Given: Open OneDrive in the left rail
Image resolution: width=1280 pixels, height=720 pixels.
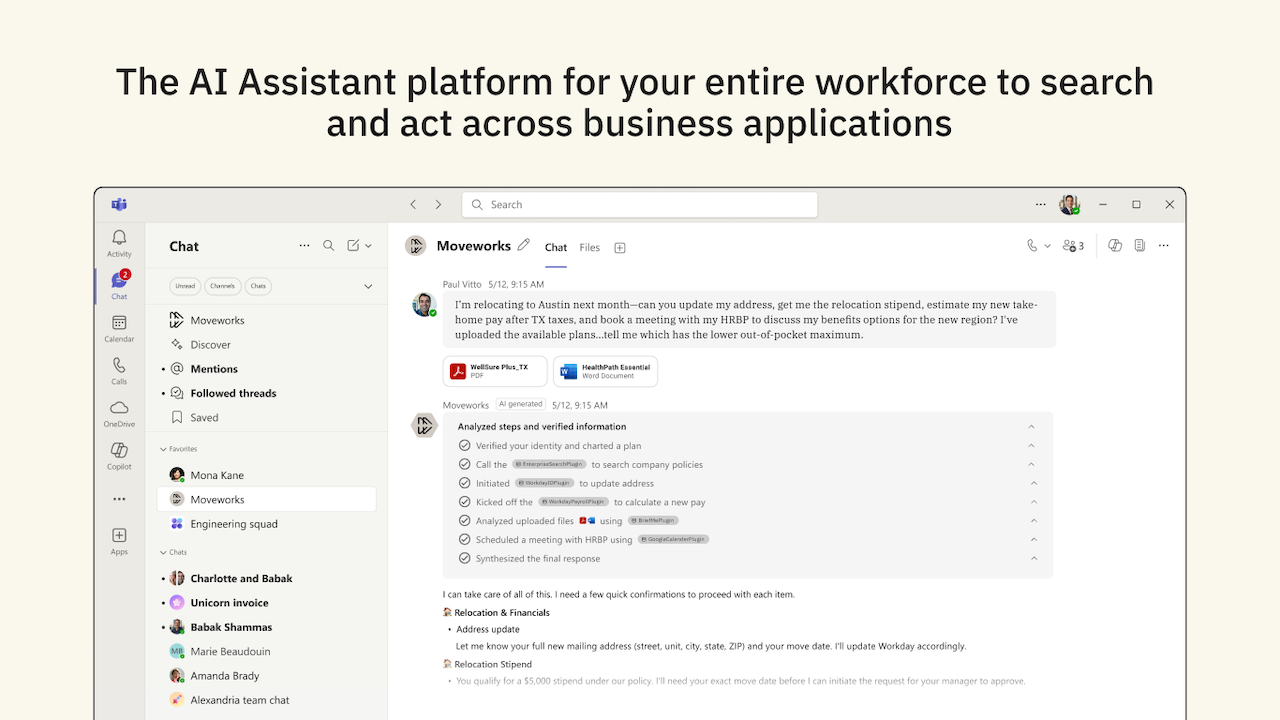Looking at the screenshot, I should coord(119,413).
